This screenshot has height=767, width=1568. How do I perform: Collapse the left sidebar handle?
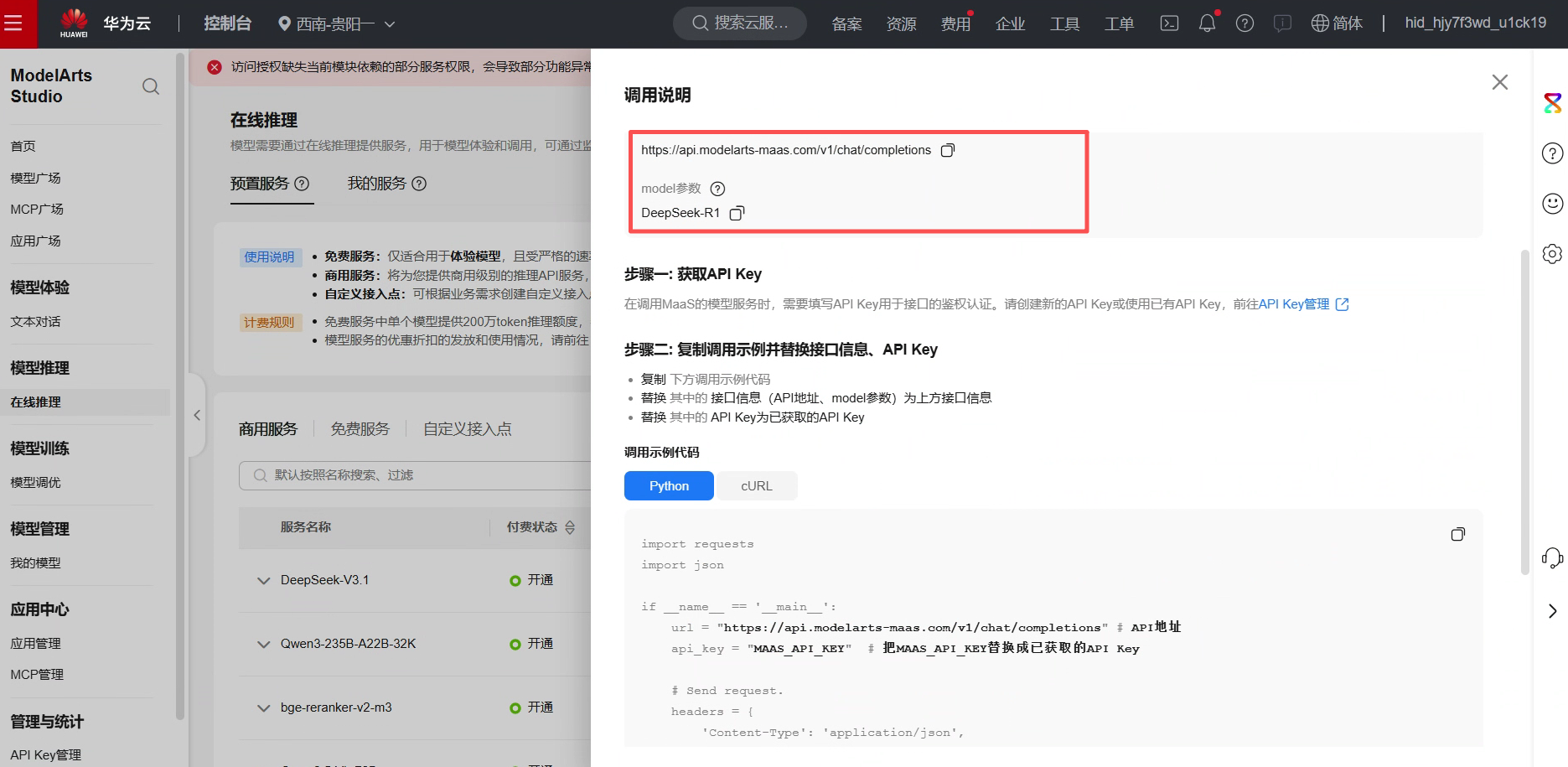(197, 415)
